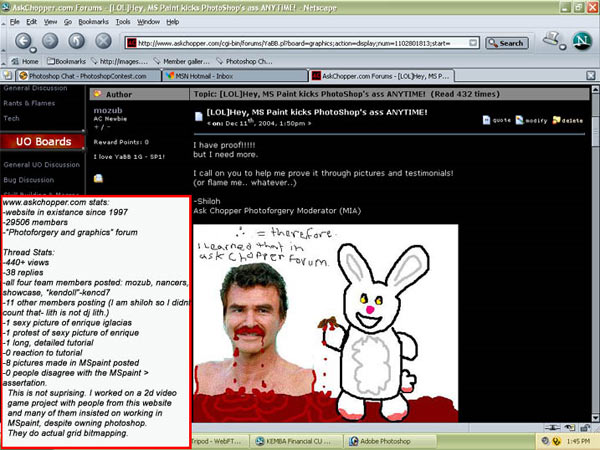
Task: Click the Author column header icon
Action: (98, 94)
